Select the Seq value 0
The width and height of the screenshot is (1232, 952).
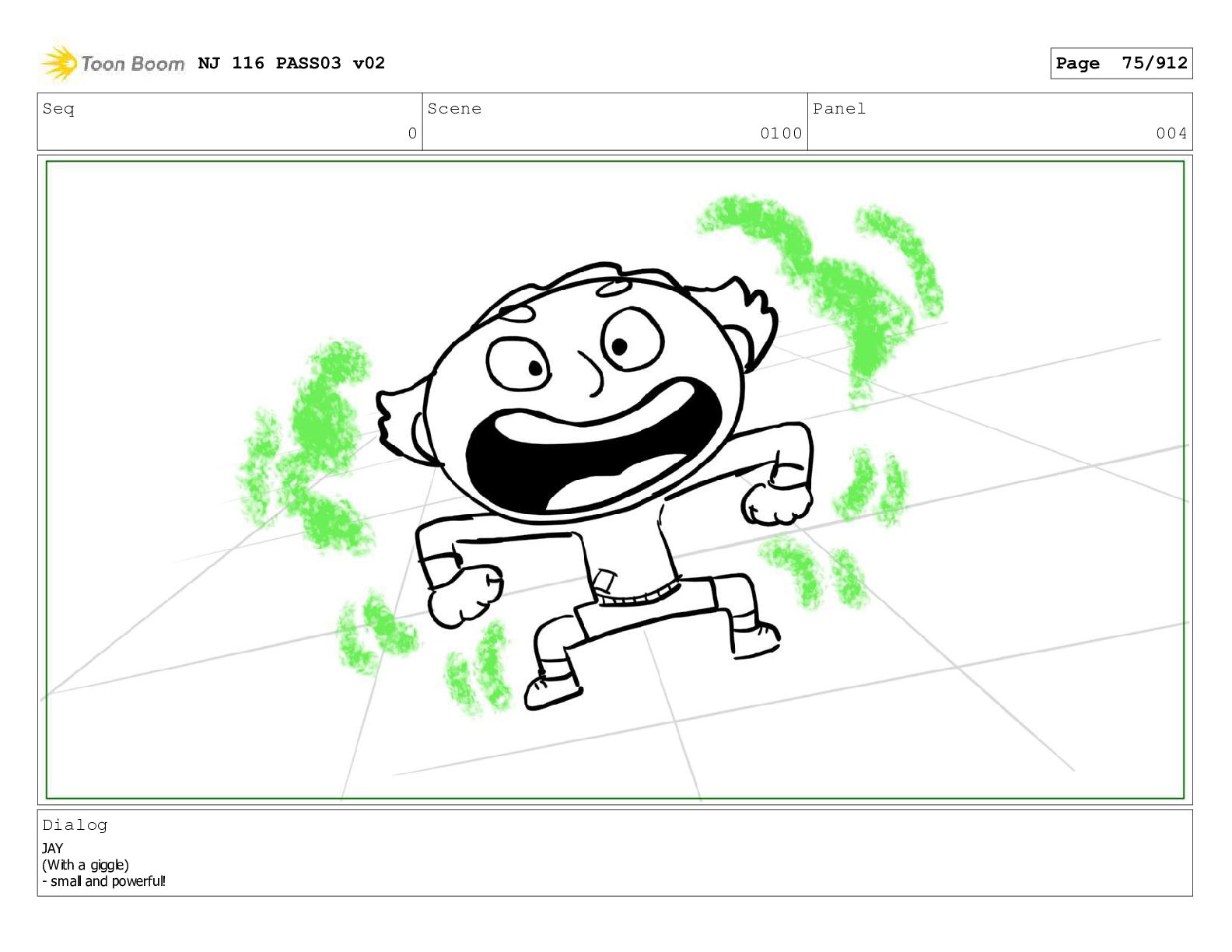click(412, 134)
